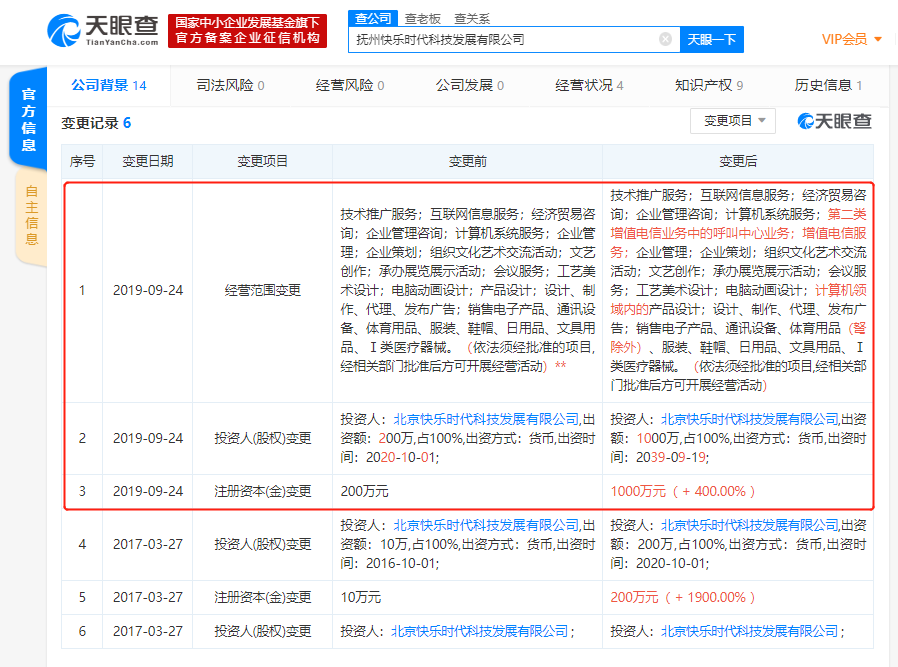Switch to the 查关系 search tab

click(472, 18)
